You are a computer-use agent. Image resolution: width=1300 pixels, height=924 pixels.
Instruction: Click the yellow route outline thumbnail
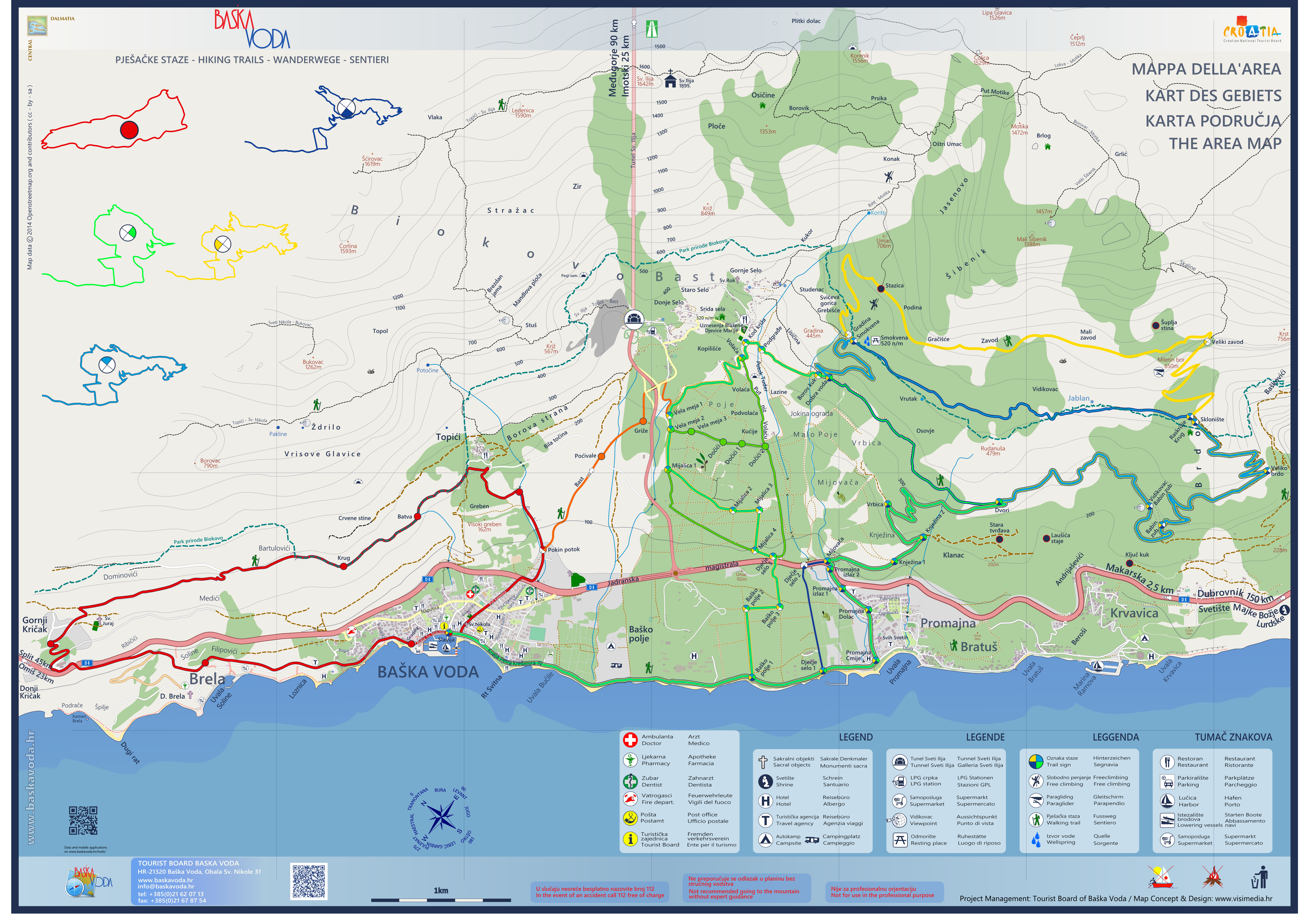point(232,246)
